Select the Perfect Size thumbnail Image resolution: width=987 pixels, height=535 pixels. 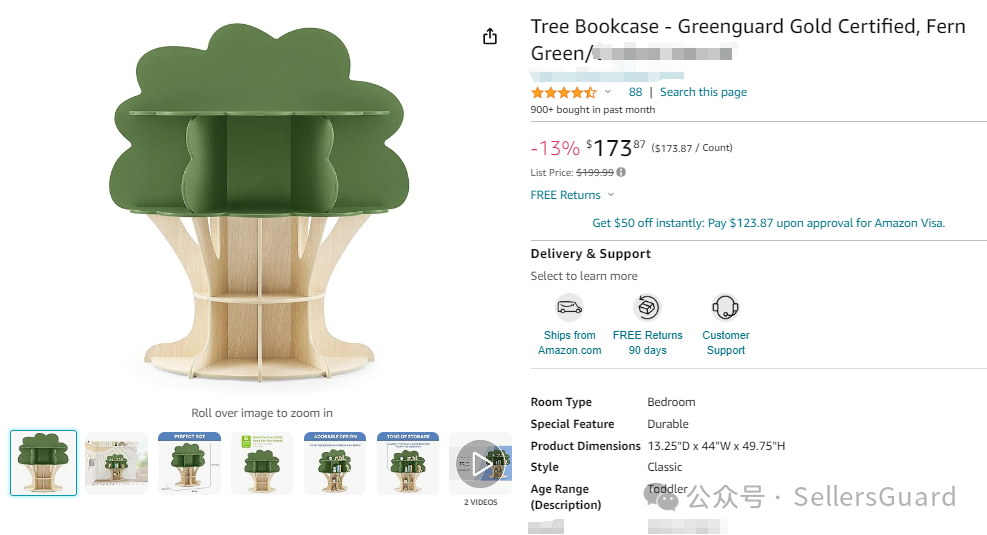click(190, 463)
